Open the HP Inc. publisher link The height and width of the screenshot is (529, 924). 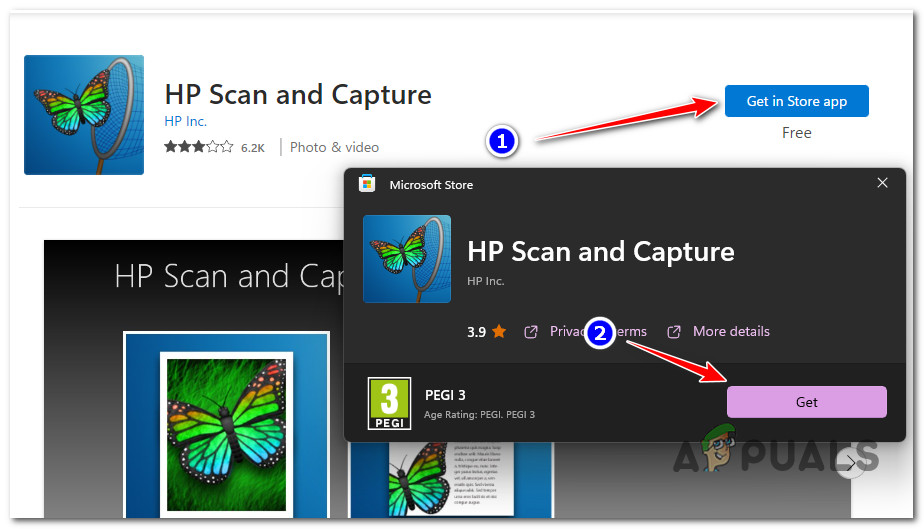[185, 121]
